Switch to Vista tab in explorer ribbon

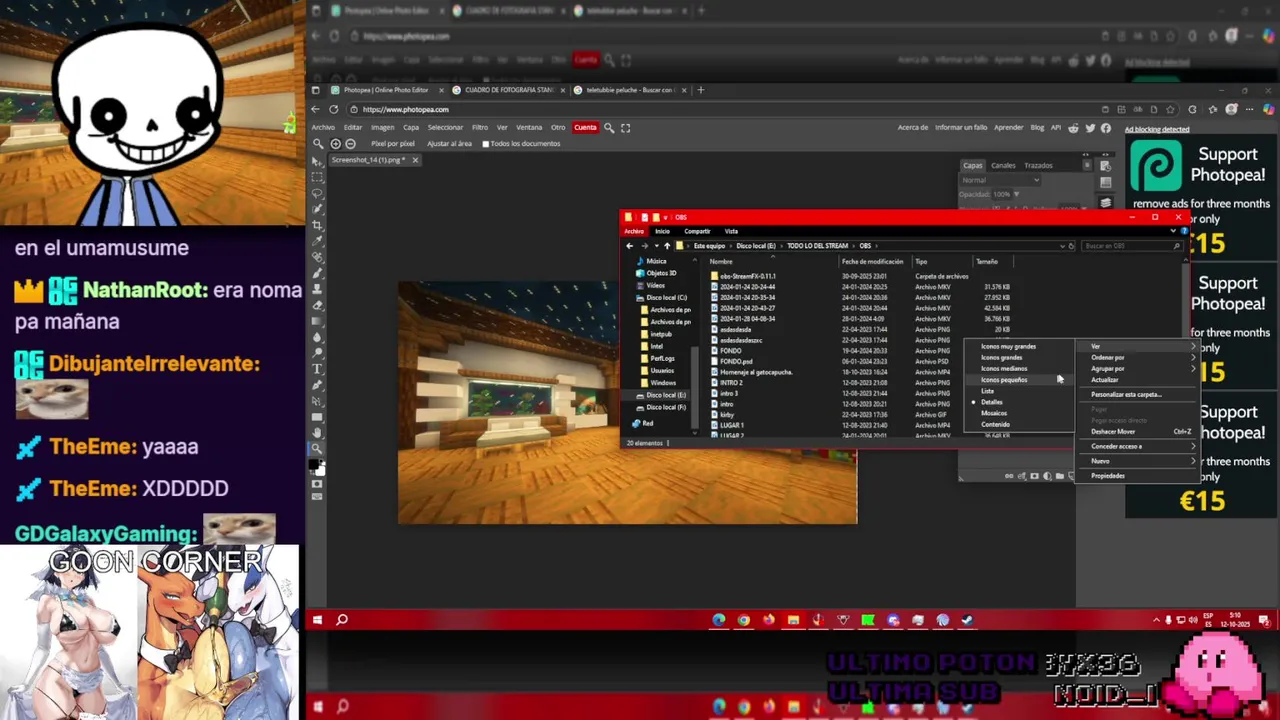[731, 231]
